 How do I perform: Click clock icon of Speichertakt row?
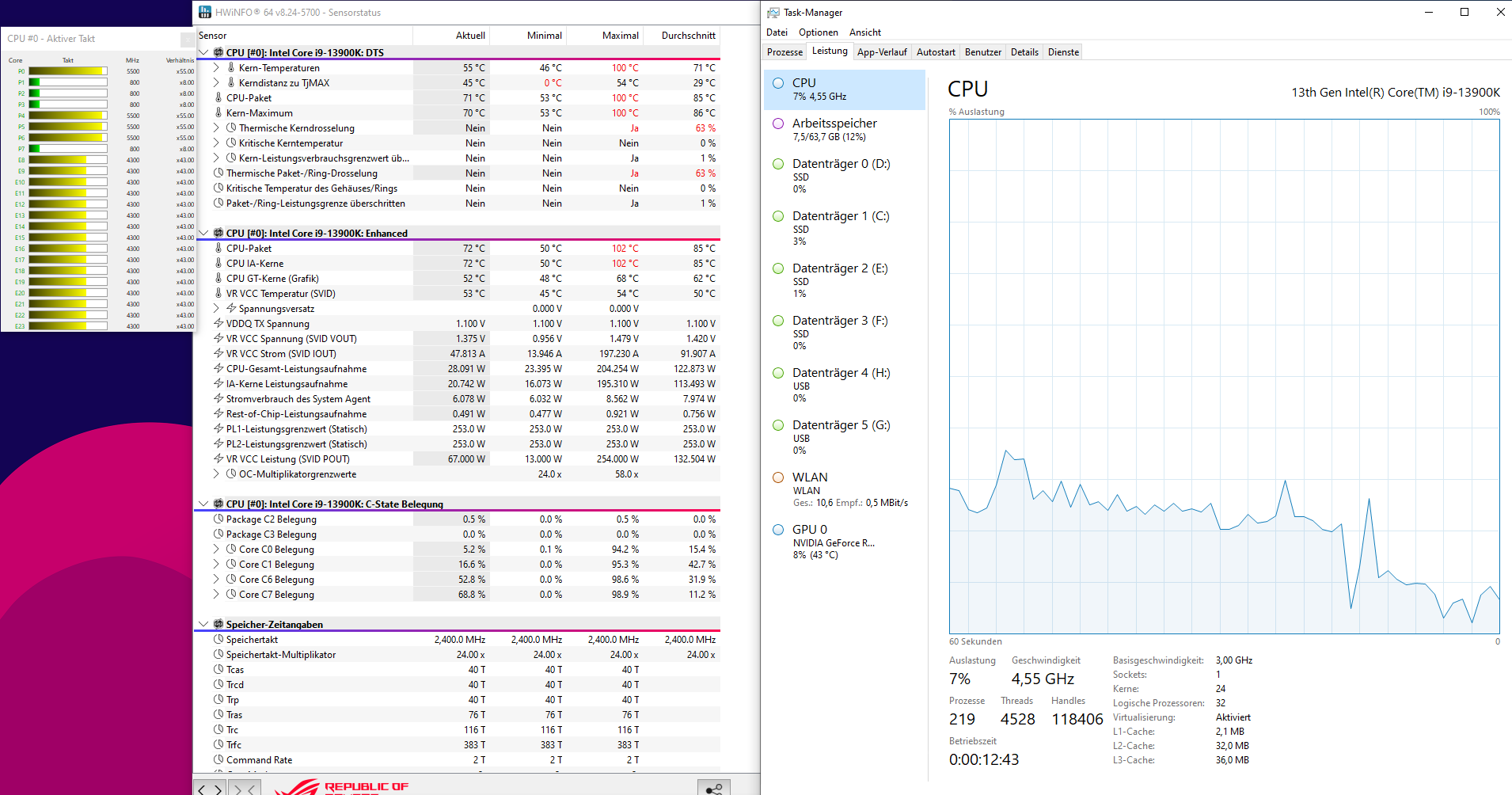pyautogui.click(x=218, y=639)
